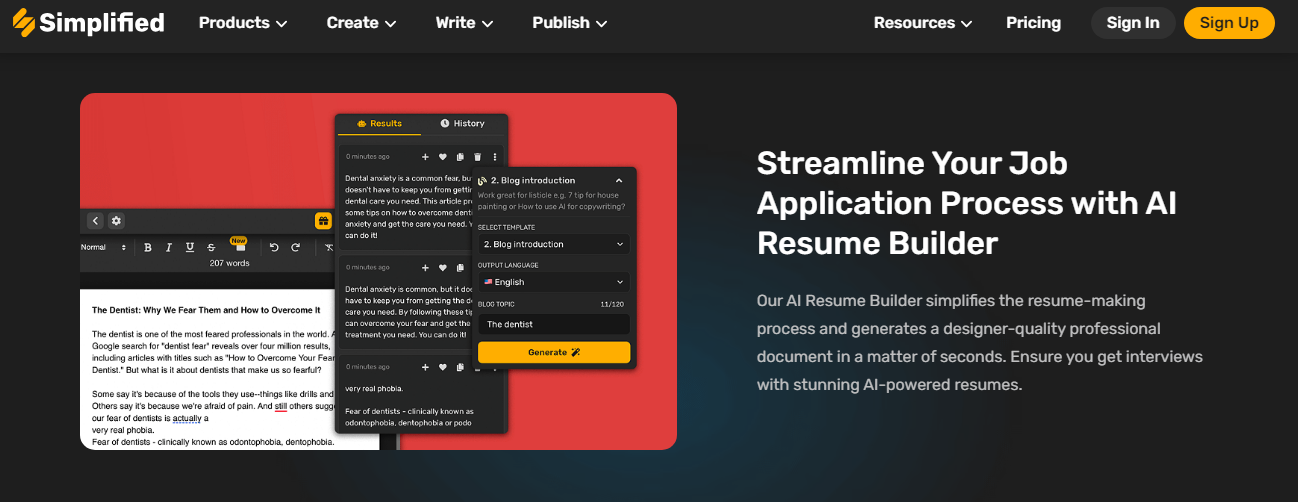This screenshot has width=1298, height=502.
Task: Delete the 'common fear' result with its trash icon
Action: click(x=477, y=157)
